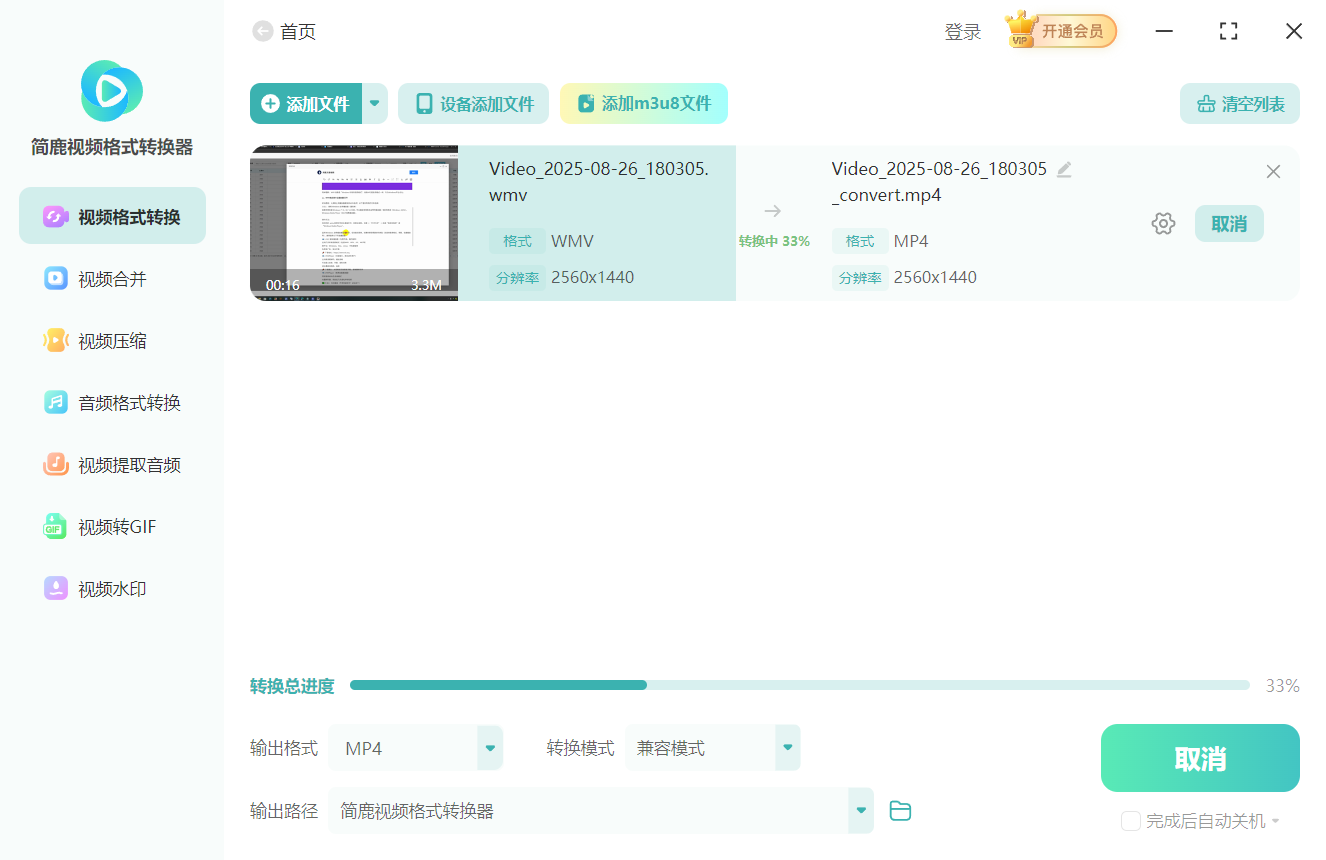The image size is (1326, 860).
Task: Open the 转换模式 兼容模式 dropdown
Action: point(787,748)
